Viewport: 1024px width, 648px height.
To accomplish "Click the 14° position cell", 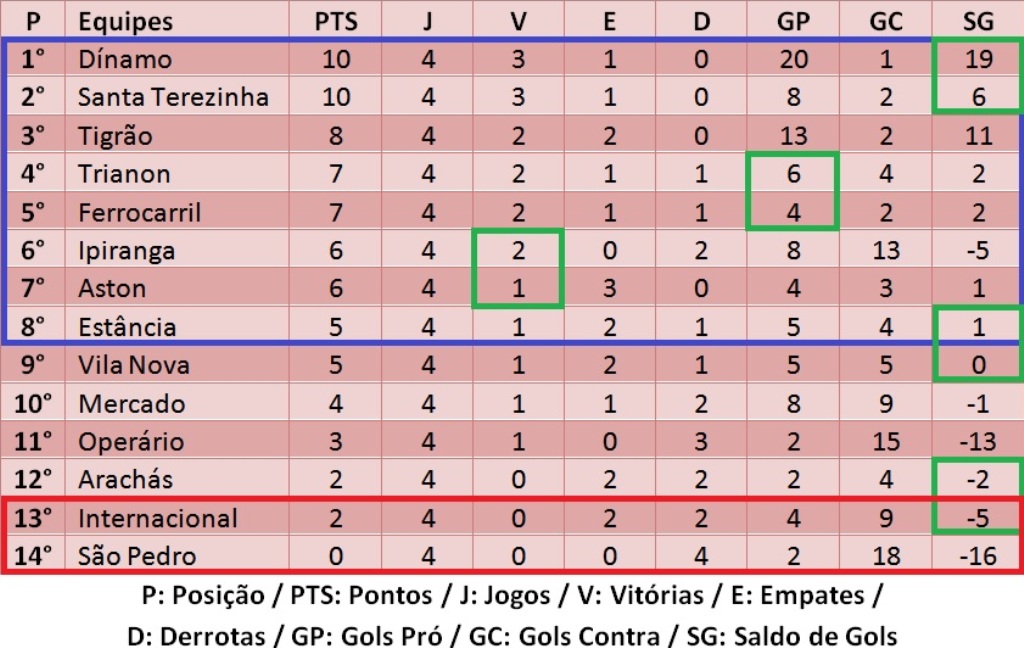I will pyautogui.click(x=36, y=556).
